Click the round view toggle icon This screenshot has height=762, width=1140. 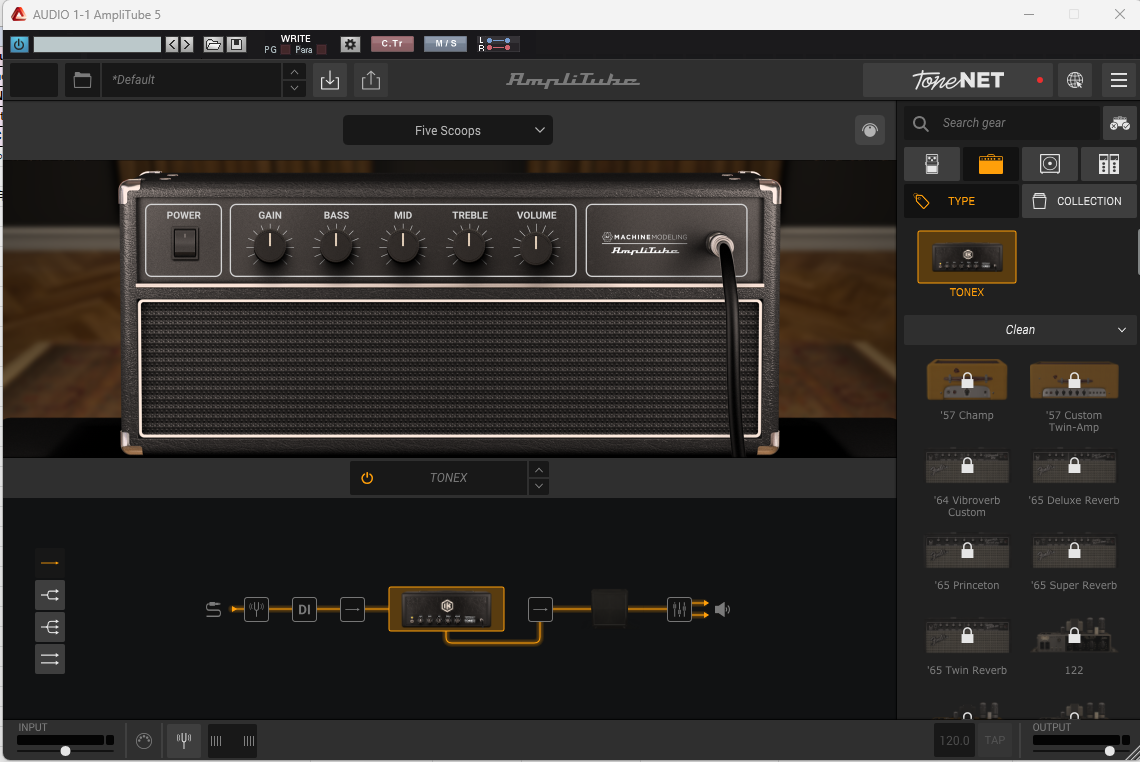tap(870, 130)
